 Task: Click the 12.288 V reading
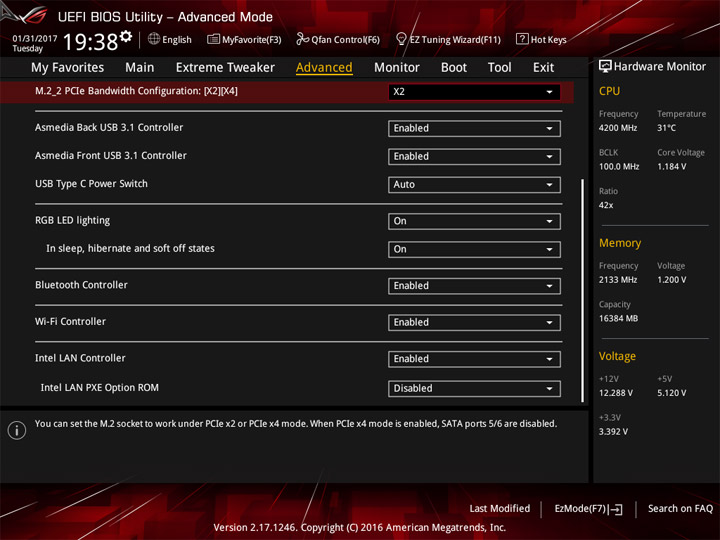616,394
